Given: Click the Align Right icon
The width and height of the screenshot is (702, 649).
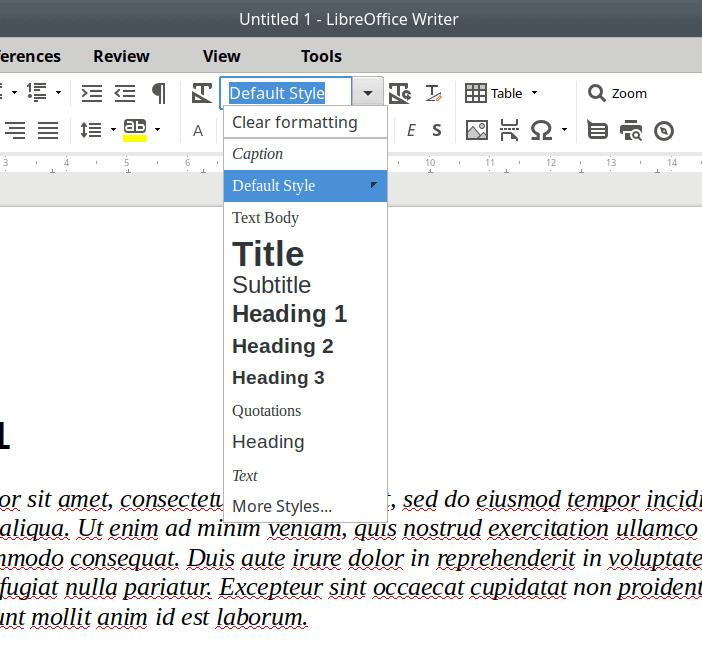Looking at the screenshot, I should coord(15,130).
